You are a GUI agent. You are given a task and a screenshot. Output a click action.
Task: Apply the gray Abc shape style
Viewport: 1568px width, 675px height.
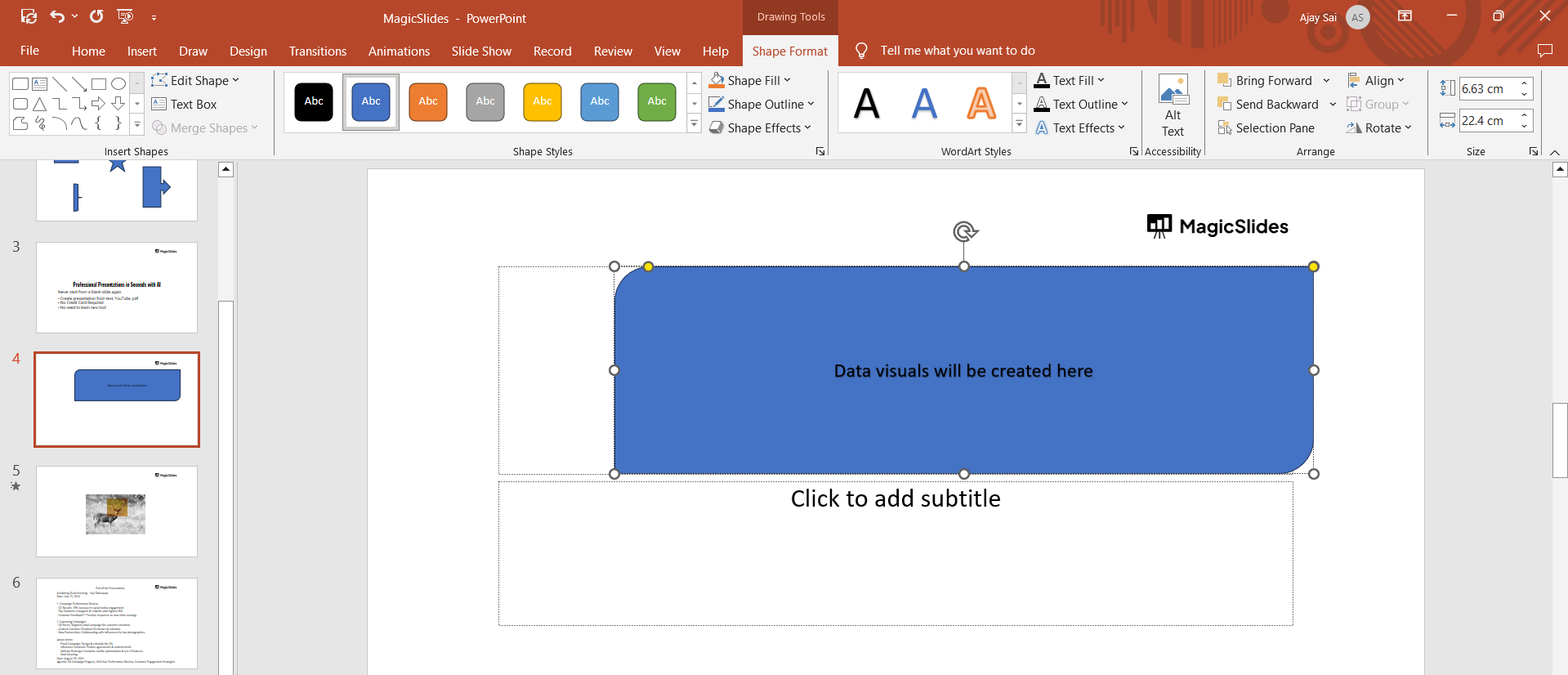click(x=485, y=101)
